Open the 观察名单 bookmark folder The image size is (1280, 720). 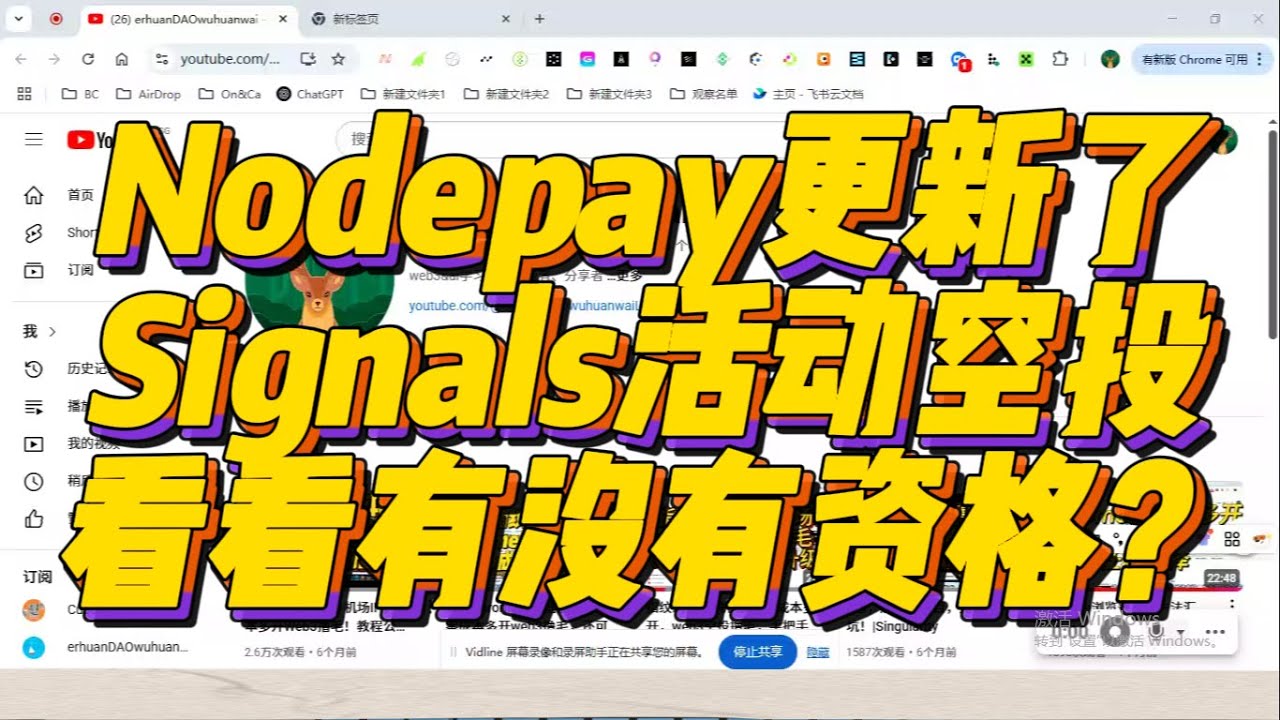[704, 94]
